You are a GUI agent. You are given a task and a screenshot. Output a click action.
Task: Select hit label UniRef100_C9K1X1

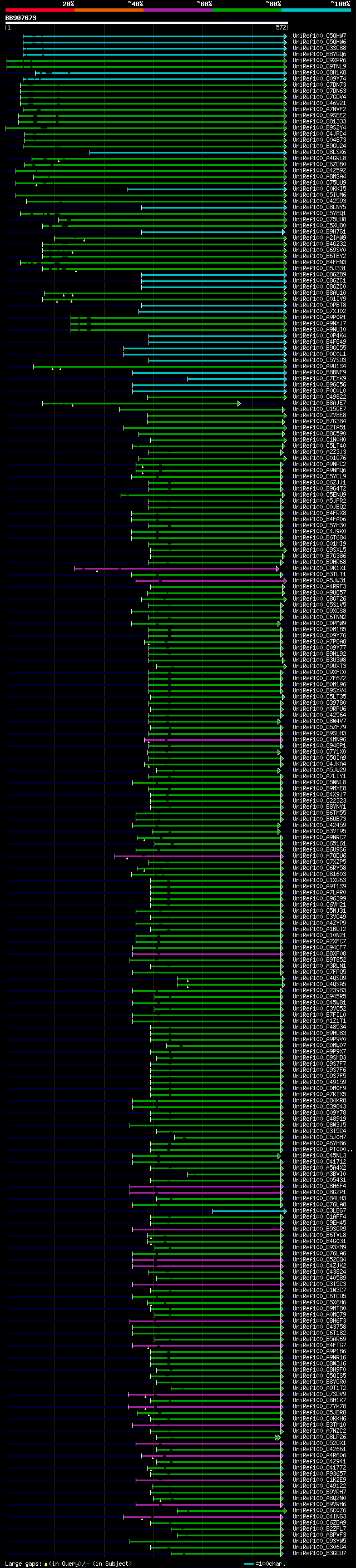point(319,568)
